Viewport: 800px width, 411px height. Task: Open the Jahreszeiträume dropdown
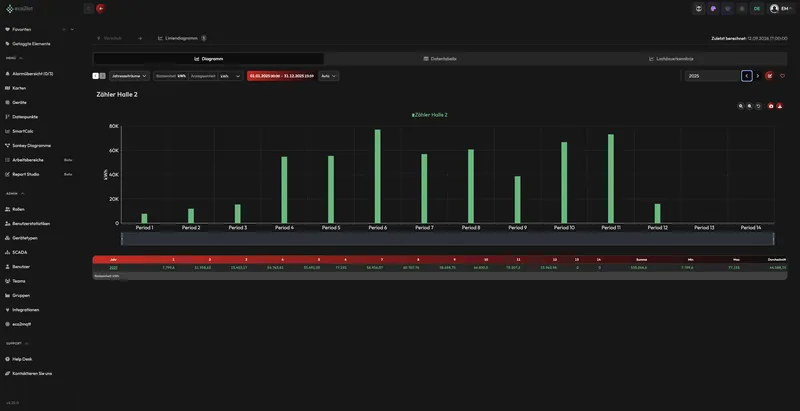click(x=130, y=76)
